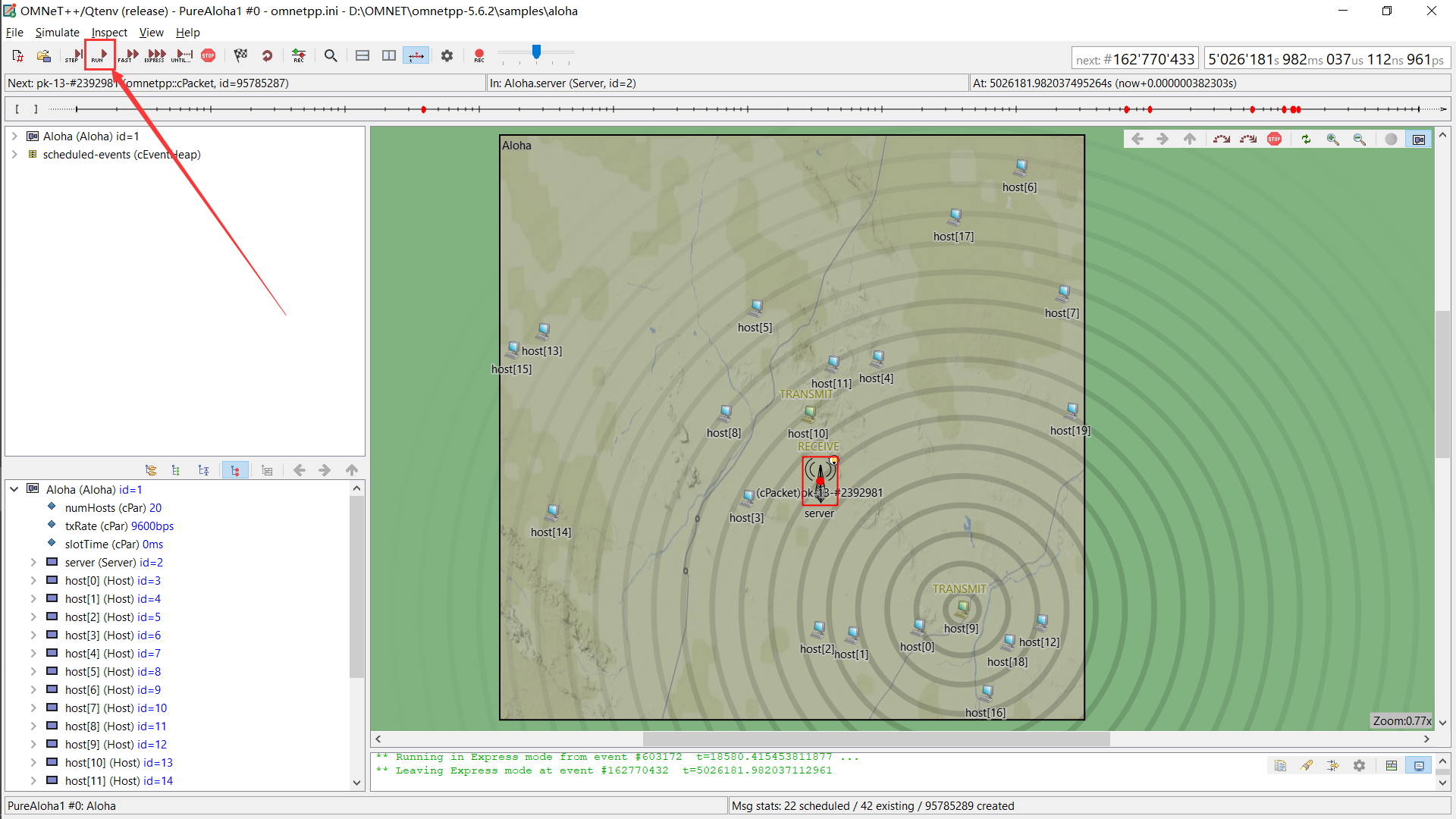Click the canvas Zoom in magnifier
The height and width of the screenshot is (819, 1456).
pyautogui.click(x=1332, y=139)
